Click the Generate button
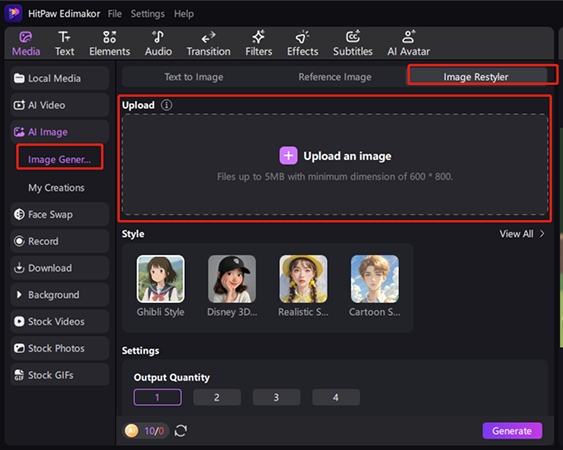 512,431
